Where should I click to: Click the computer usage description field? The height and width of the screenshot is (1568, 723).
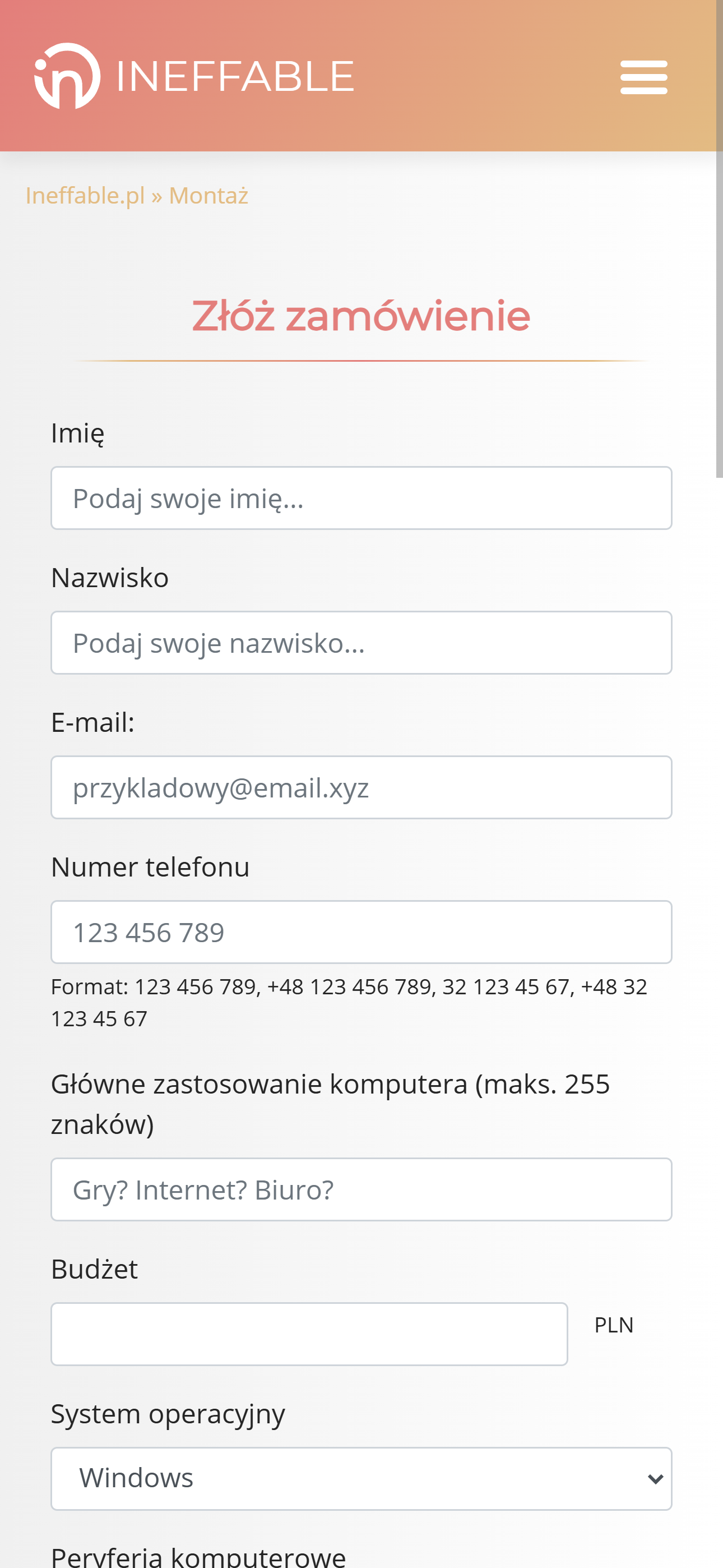(x=361, y=1188)
